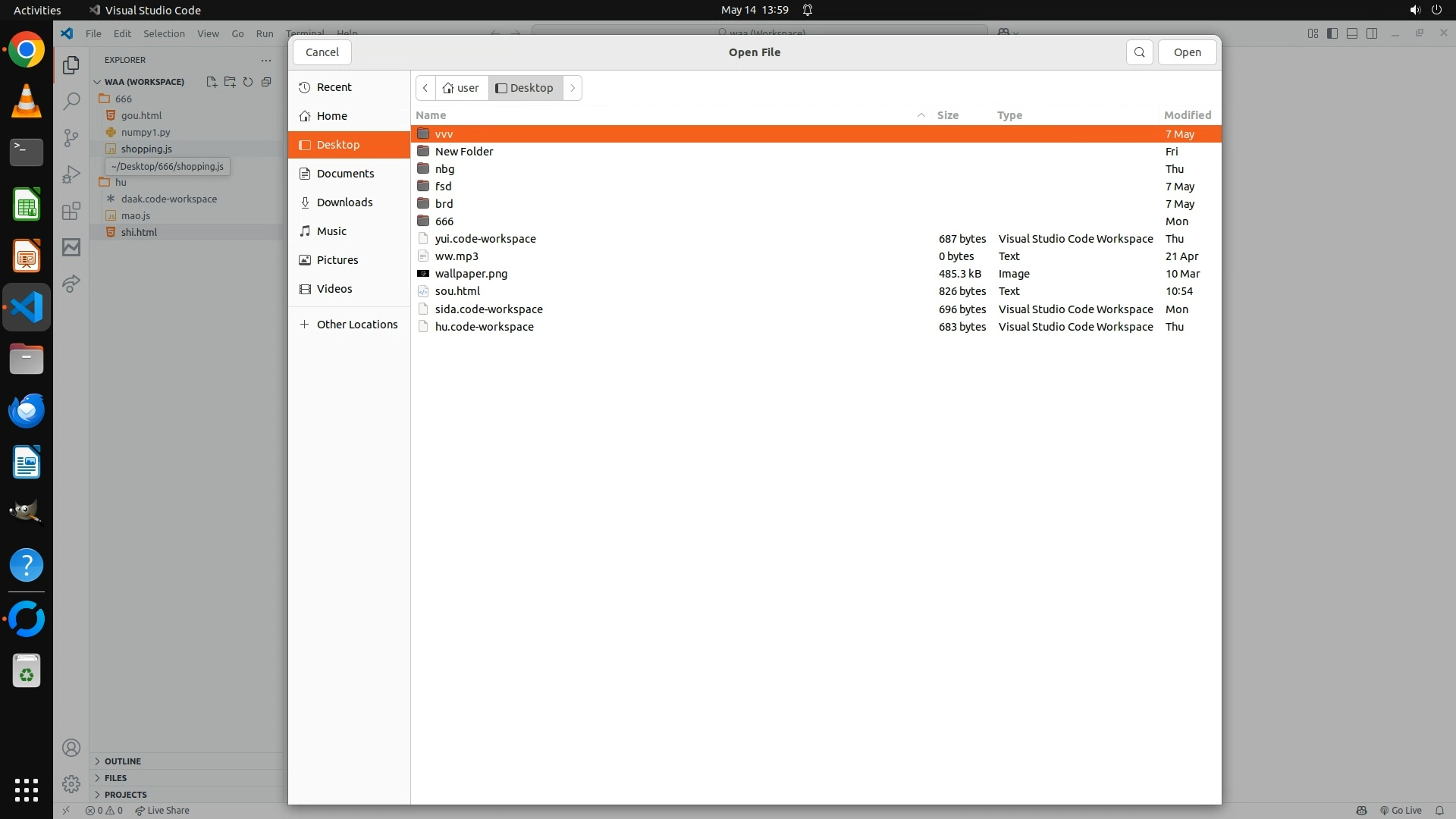
Task: Toggle sort order on Name column header
Action: tap(431, 115)
